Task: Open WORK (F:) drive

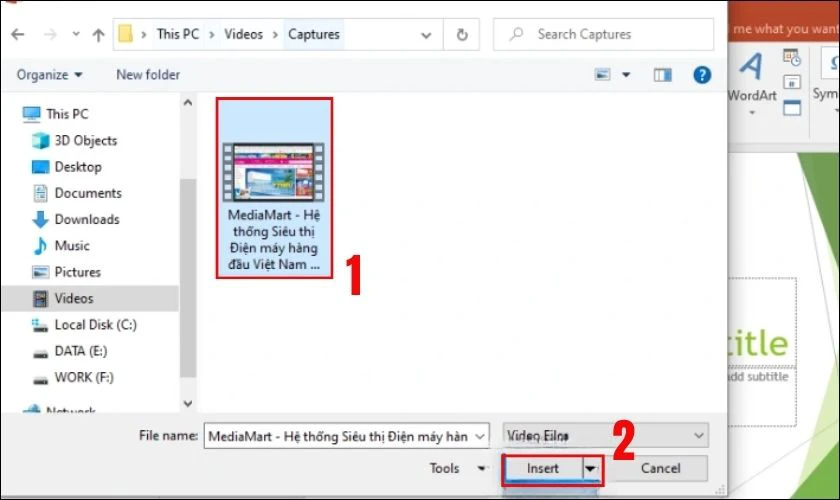Action: pyautogui.click(x=73, y=377)
